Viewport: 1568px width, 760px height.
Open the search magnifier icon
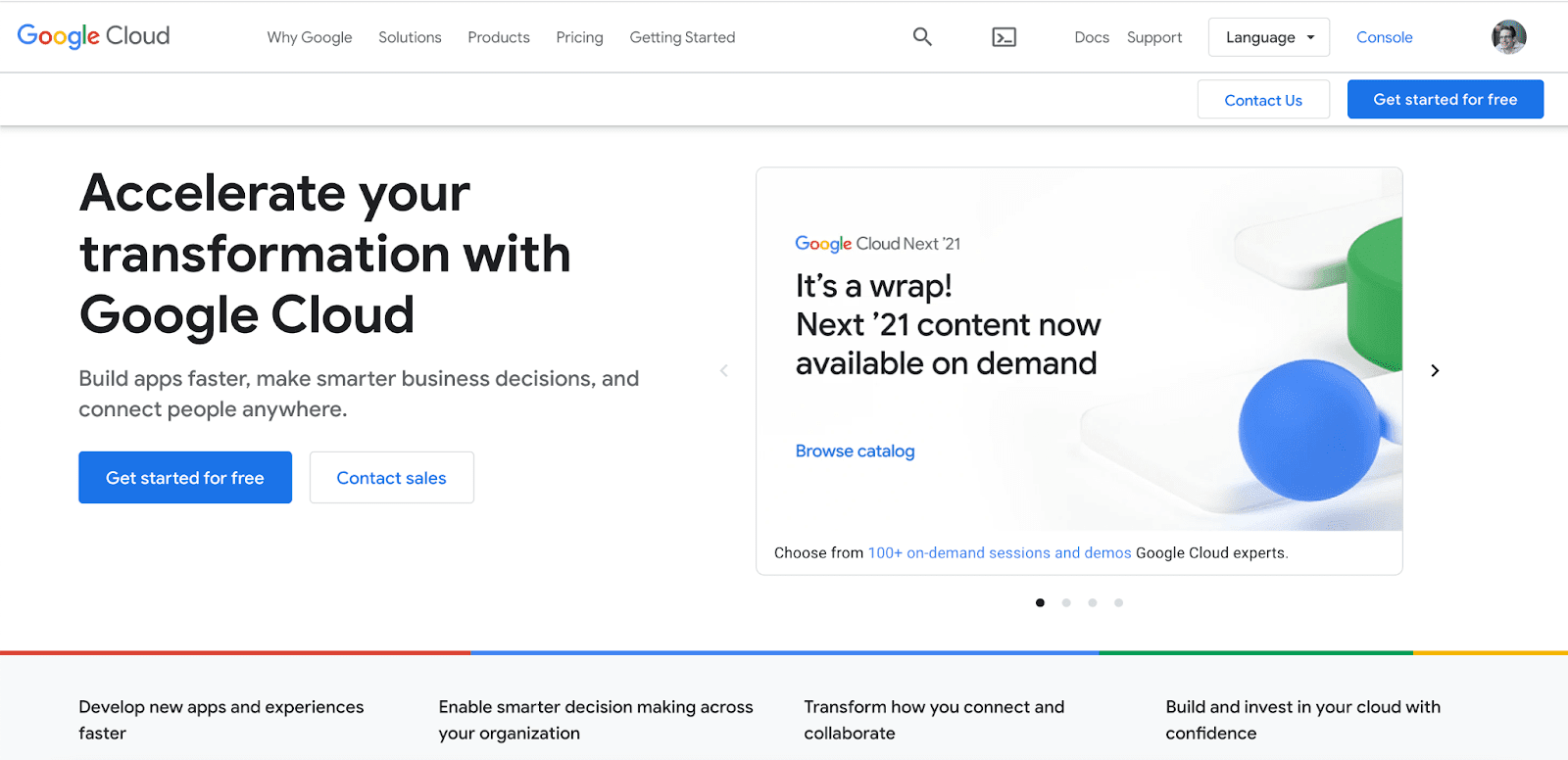tap(922, 36)
